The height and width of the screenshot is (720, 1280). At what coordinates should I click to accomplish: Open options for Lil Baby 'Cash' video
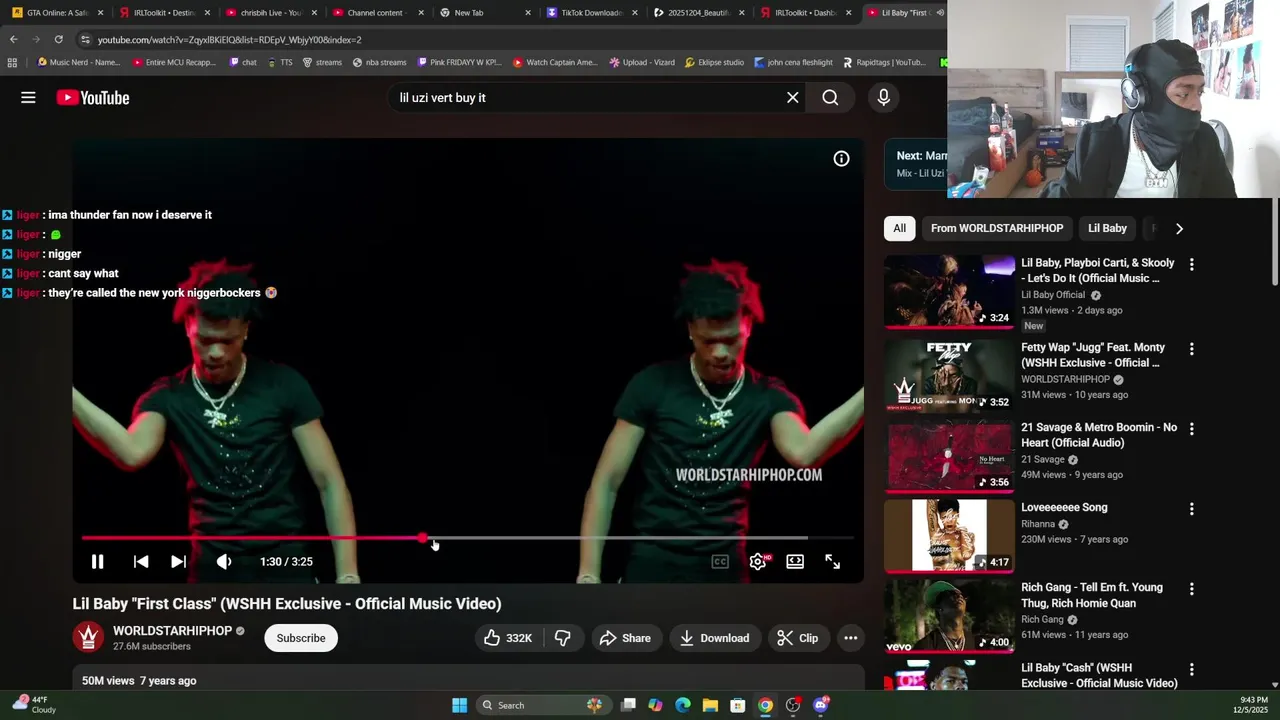point(1191,668)
